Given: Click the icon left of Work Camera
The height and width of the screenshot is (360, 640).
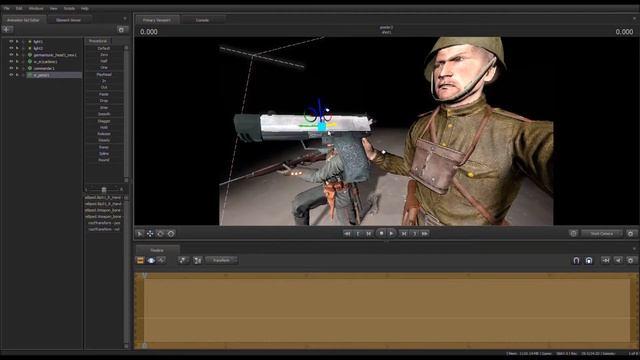Looking at the screenshot, I should click(x=573, y=234).
